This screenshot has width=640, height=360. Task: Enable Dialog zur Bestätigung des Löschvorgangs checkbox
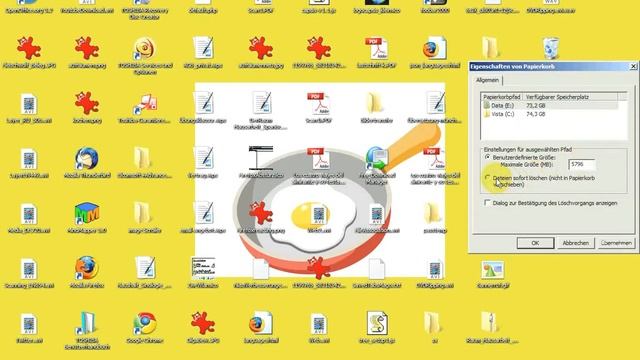(487, 202)
